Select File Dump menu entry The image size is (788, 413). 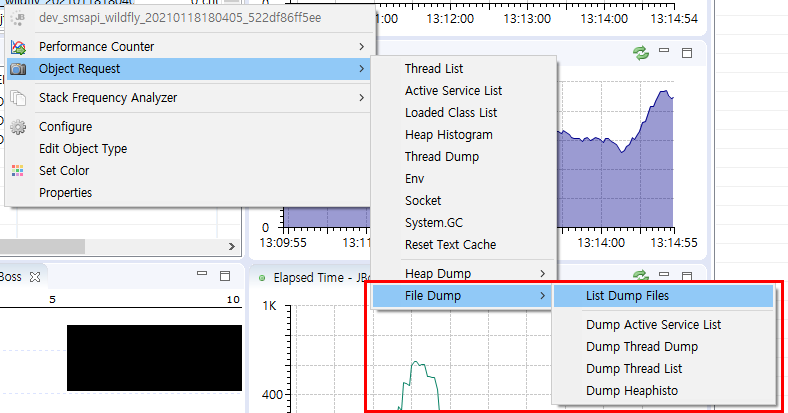coord(463,296)
